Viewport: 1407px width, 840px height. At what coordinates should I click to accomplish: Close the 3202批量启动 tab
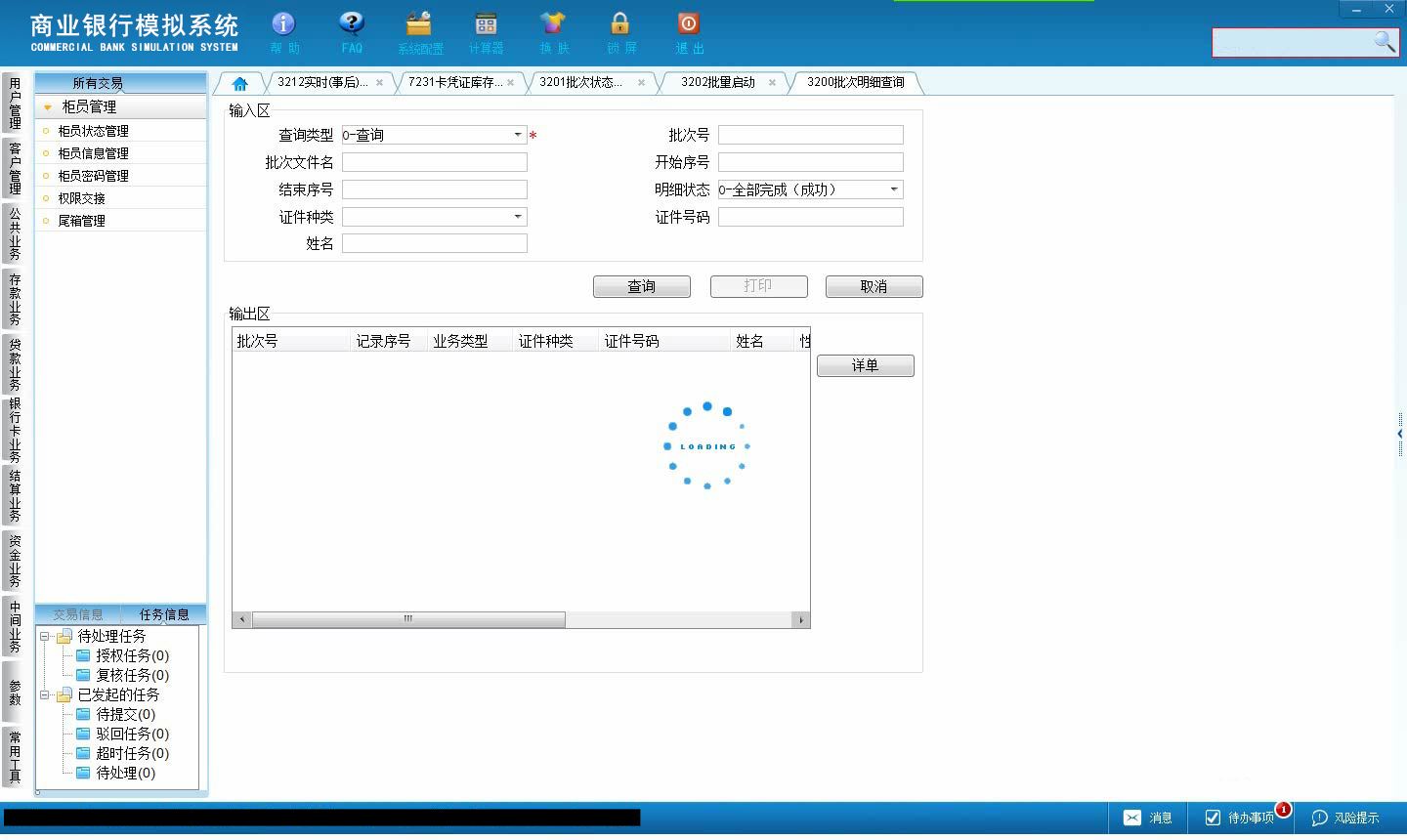[x=772, y=83]
